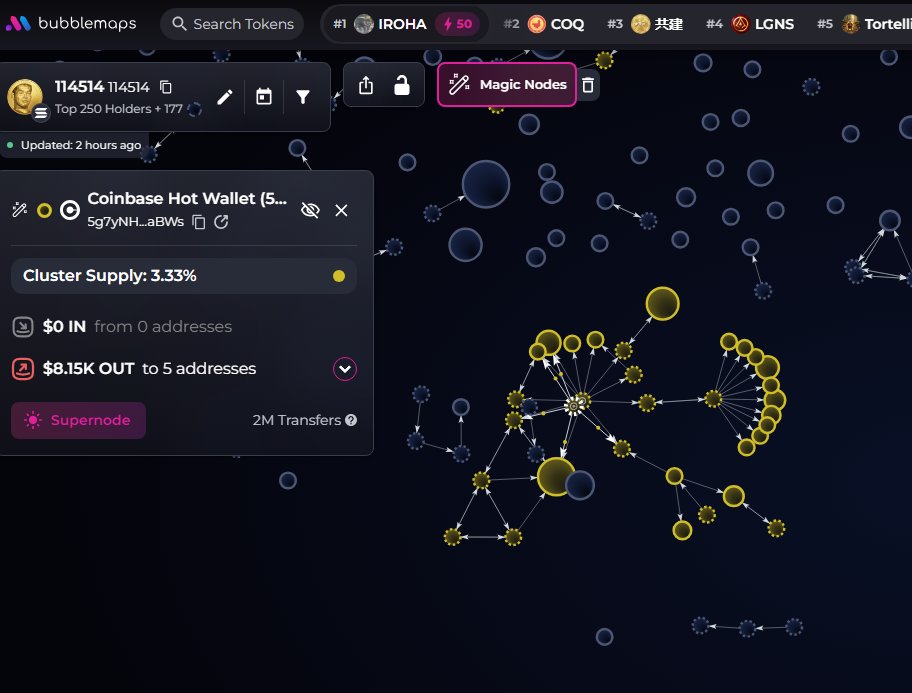The width and height of the screenshot is (912, 693).
Task: Select the white central Coinbase node
Action: pos(574,406)
